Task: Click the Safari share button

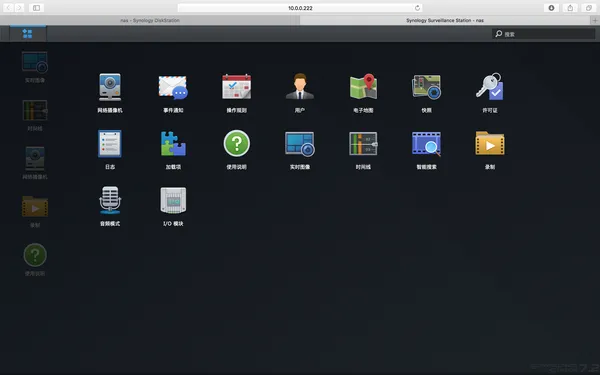Action: 570,8
